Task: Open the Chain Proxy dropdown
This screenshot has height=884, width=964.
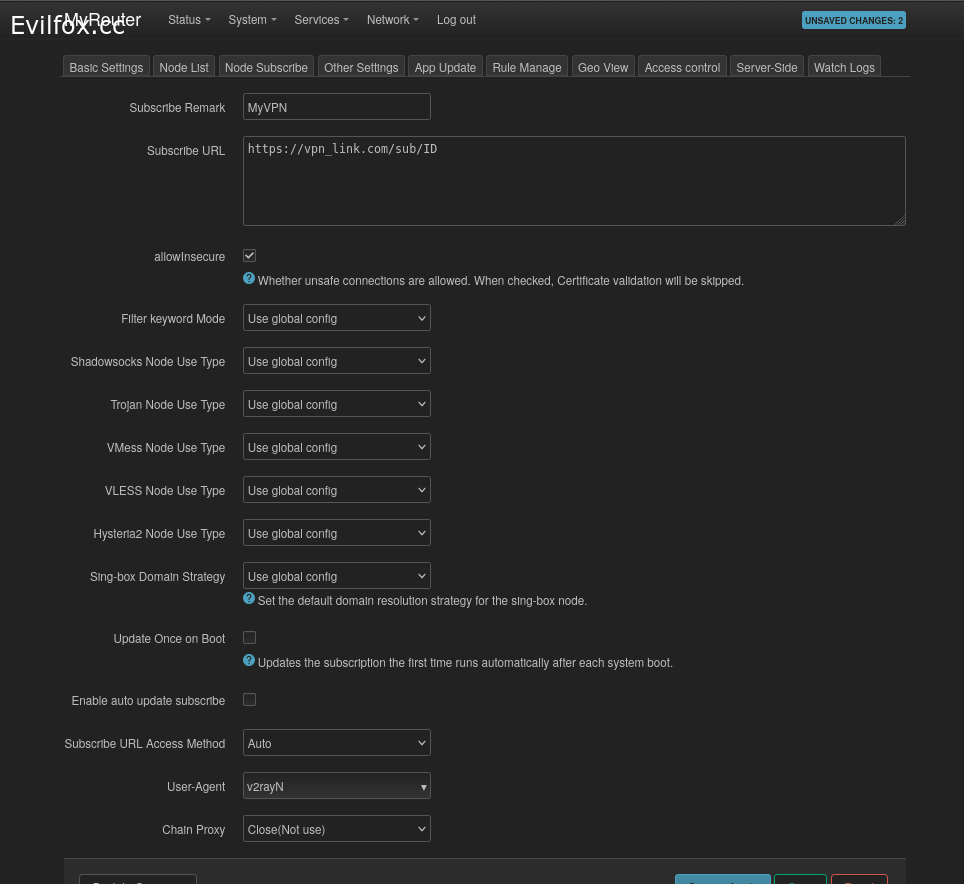Action: coord(336,829)
